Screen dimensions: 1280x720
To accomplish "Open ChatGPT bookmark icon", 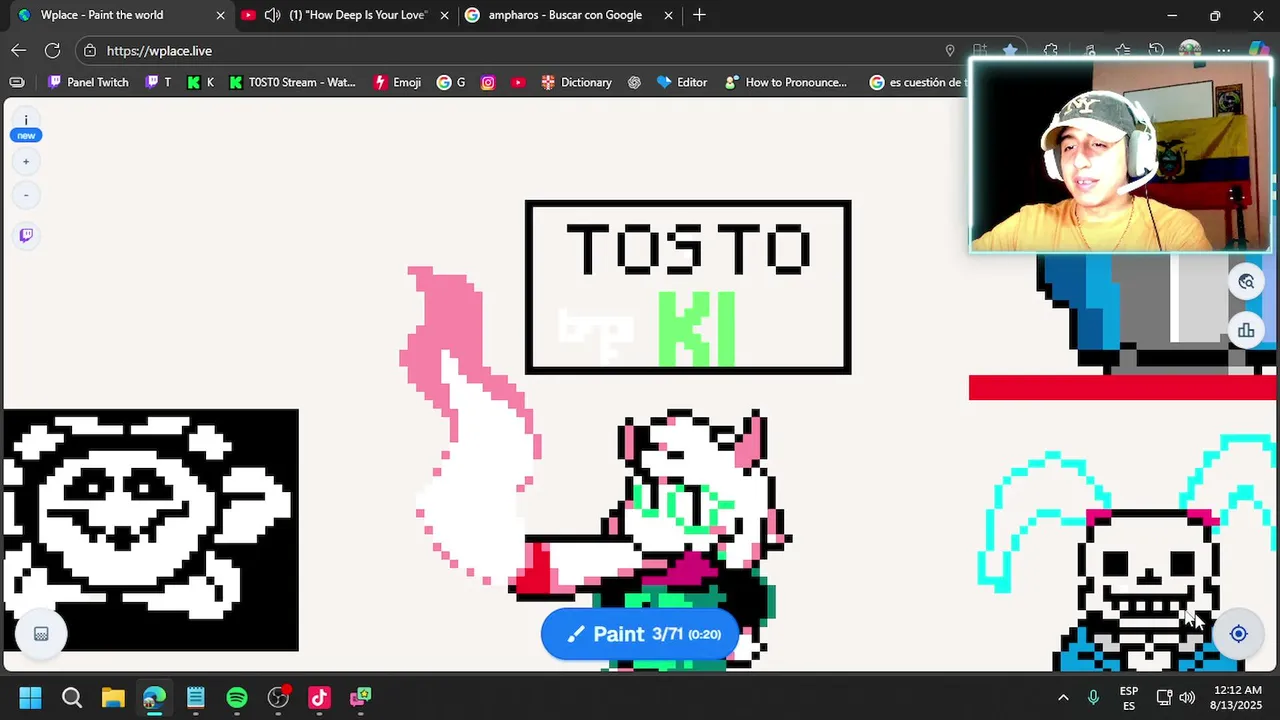I will [634, 82].
